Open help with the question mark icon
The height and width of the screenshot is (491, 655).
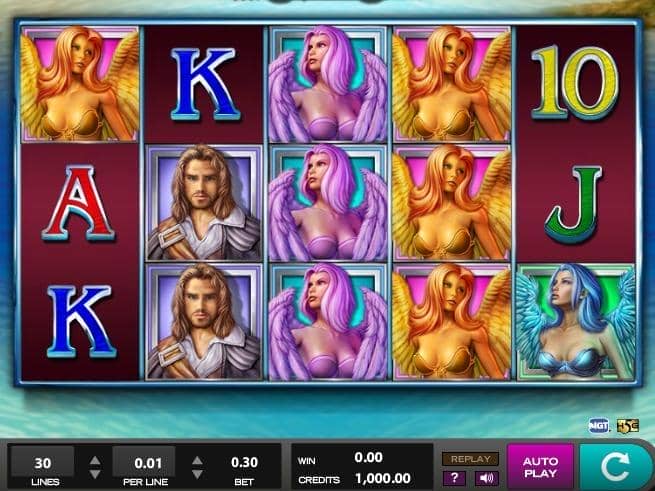[x=454, y=478]
